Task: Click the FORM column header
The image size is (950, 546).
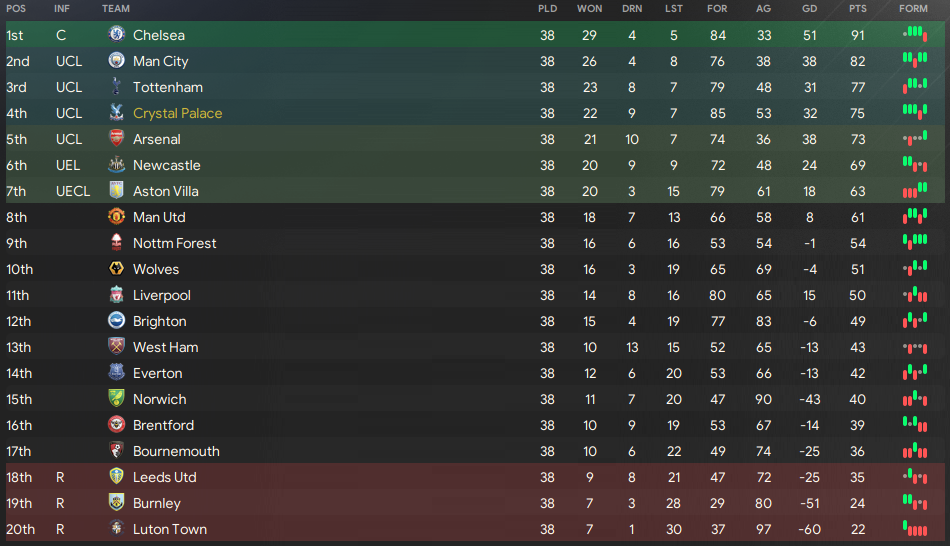Action: 913,8
